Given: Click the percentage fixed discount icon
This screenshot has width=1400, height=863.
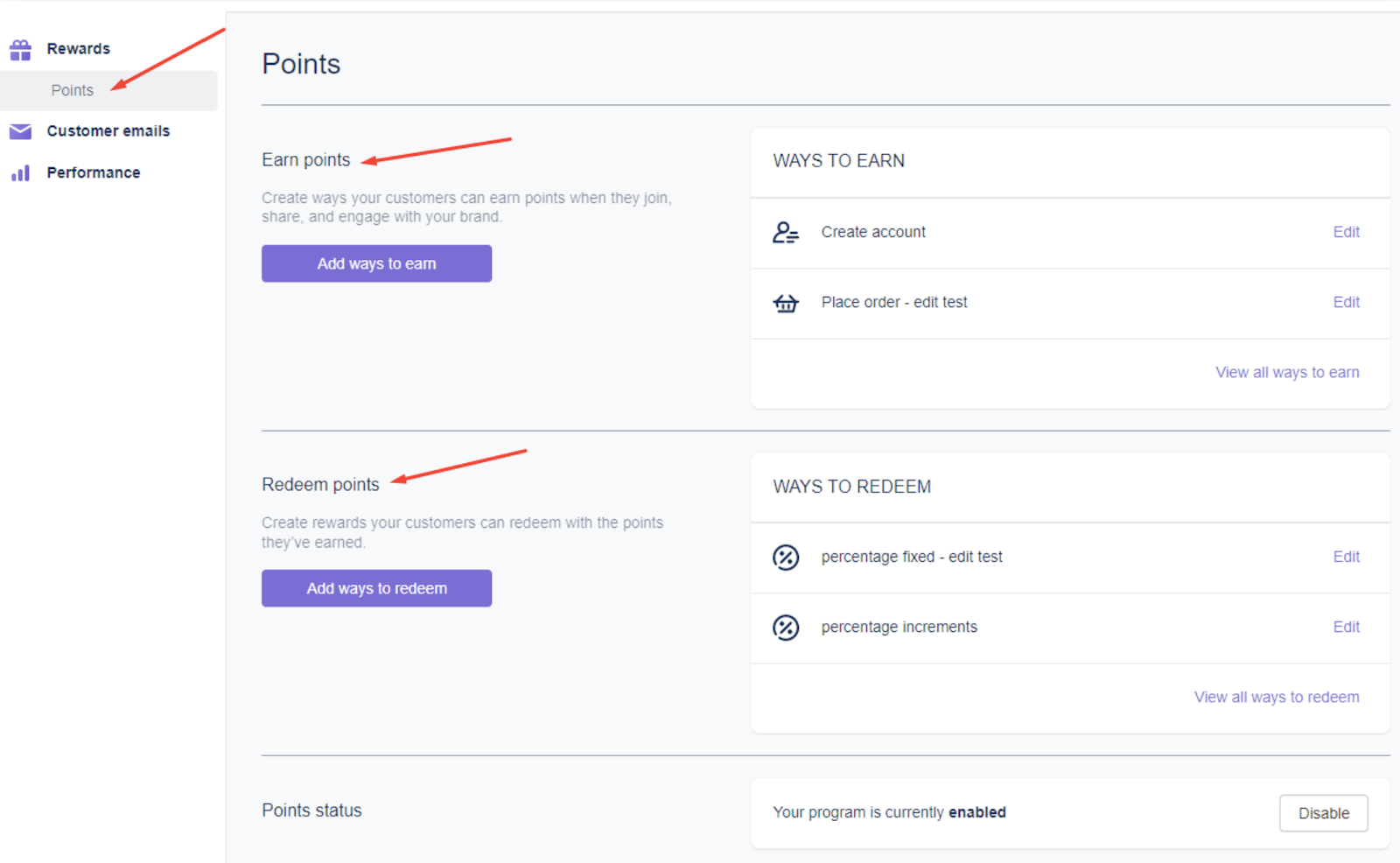Looking at the screenshot, I should (786, 558).
